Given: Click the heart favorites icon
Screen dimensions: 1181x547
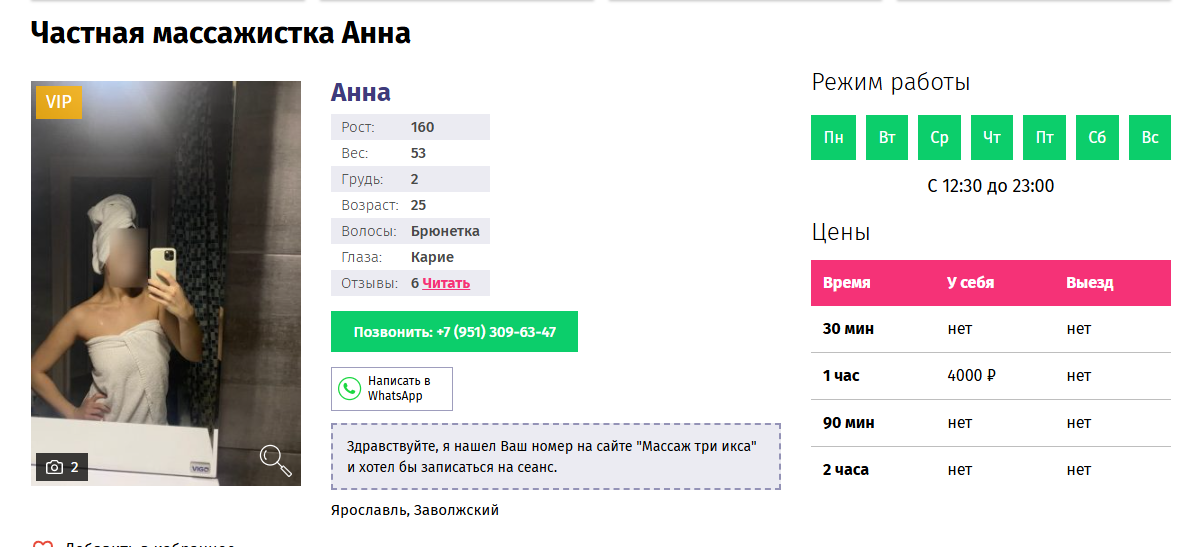Looking at the screenshot, I should point(42,544).
